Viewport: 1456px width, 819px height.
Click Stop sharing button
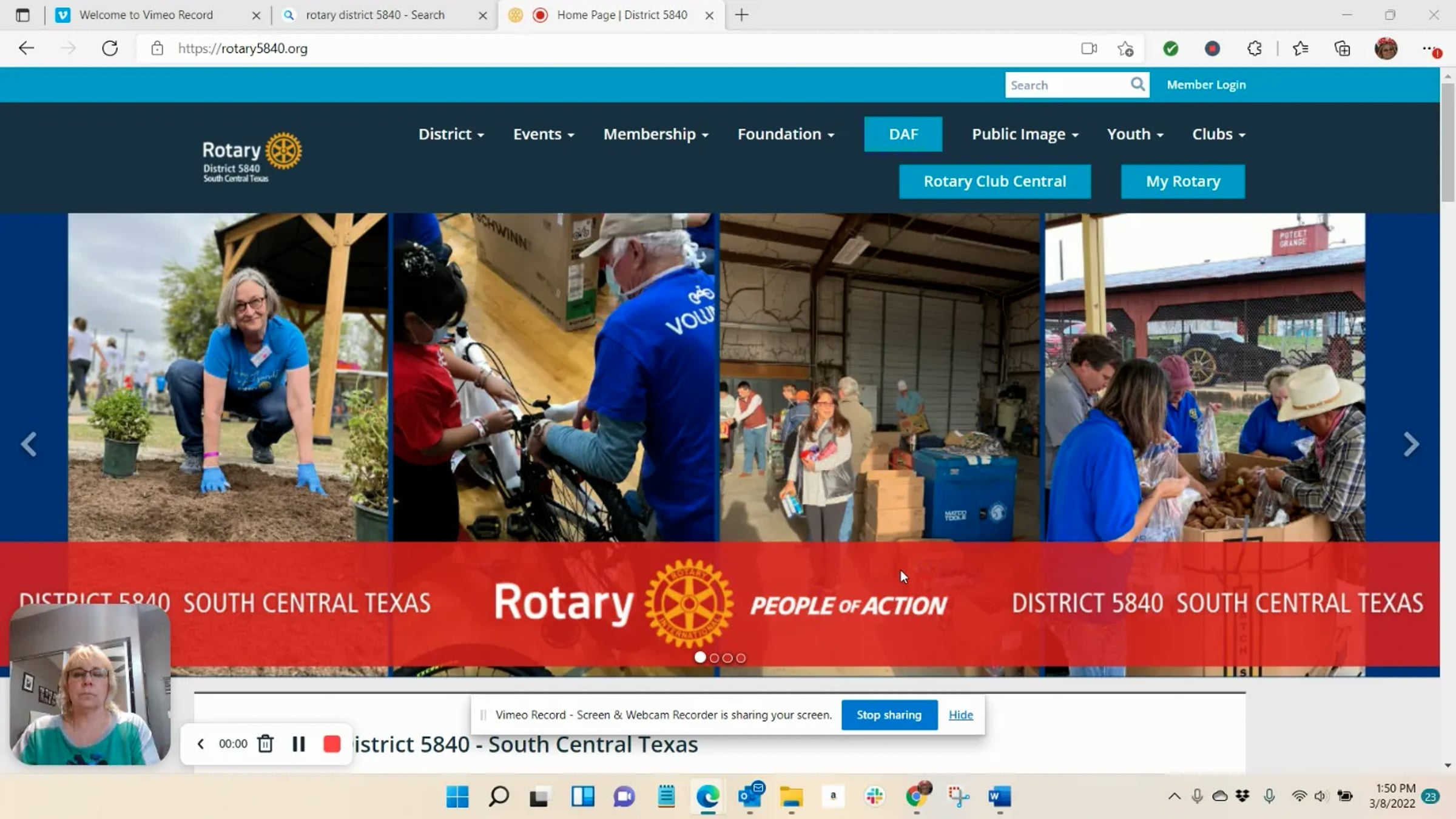(889, 715)
